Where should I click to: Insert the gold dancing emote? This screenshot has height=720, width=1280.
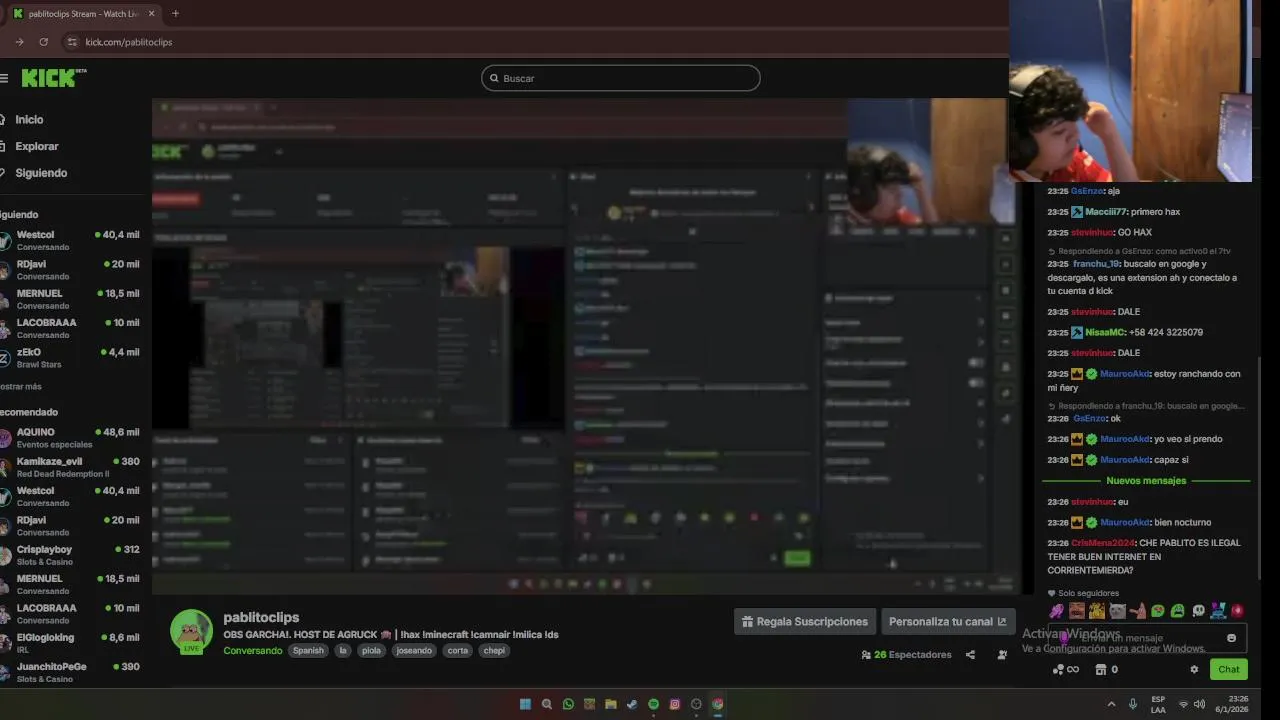[x=1097, y=611]
